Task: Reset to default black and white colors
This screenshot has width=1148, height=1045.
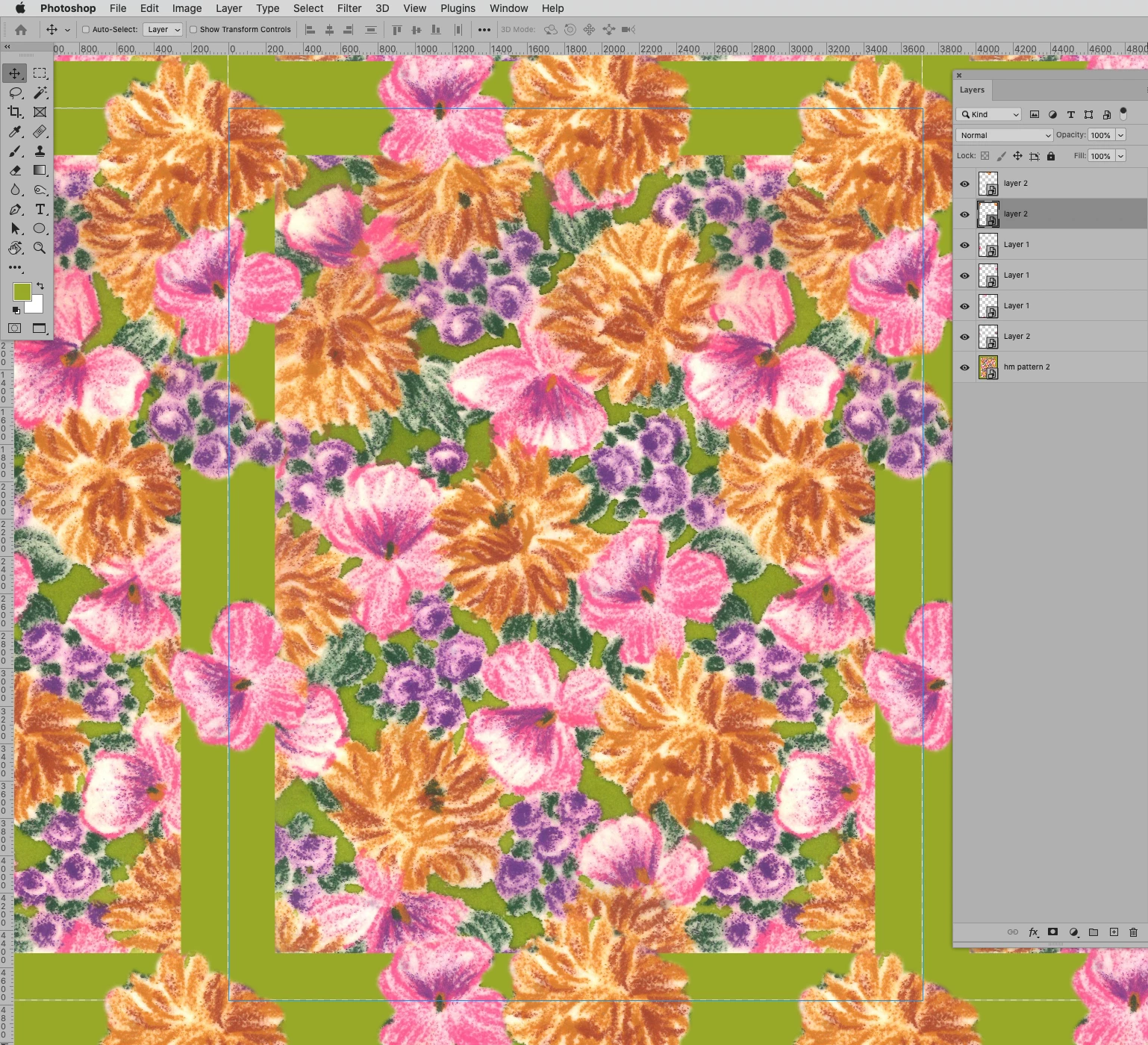Action: (x=16, y=310)
